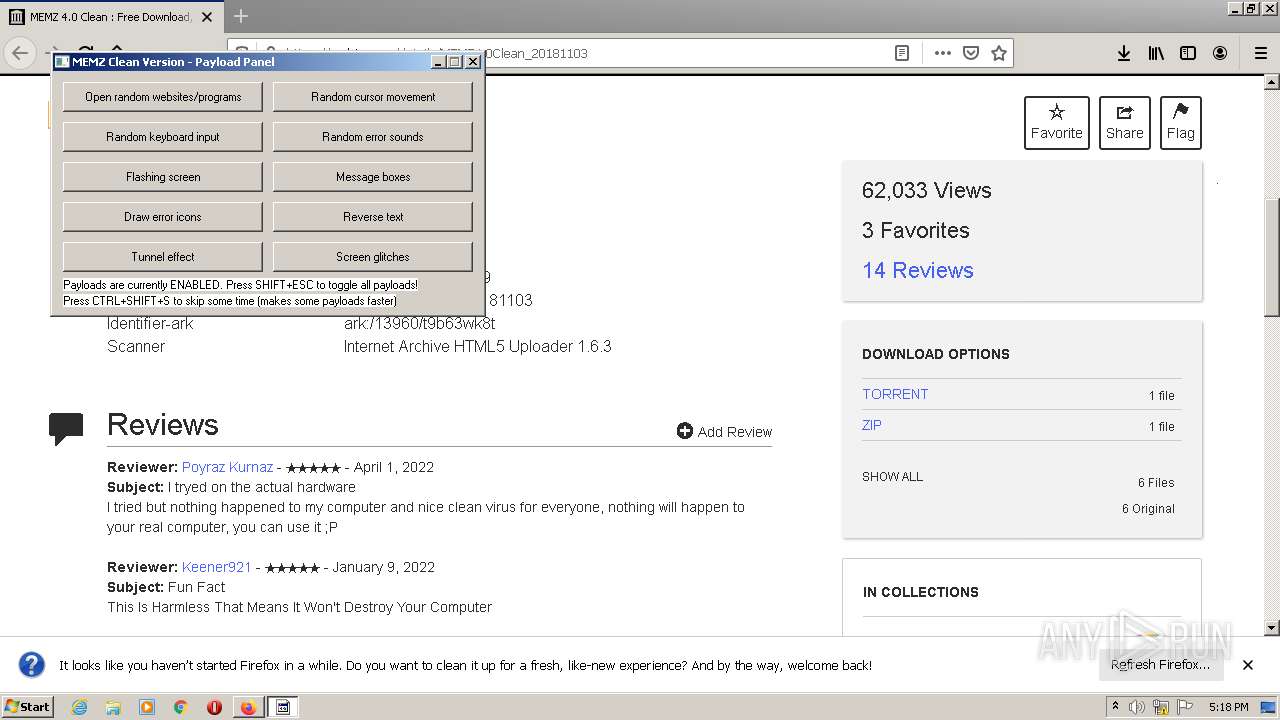Click the '62,033 Views' text

(x=927, y=190)
